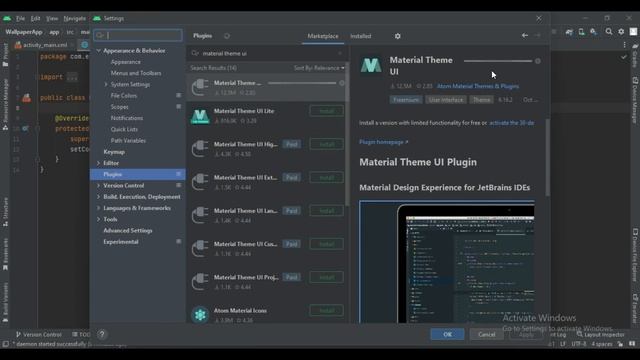Open the Edit menu
This screenshot has height=360, width=640.
point(36,18)
